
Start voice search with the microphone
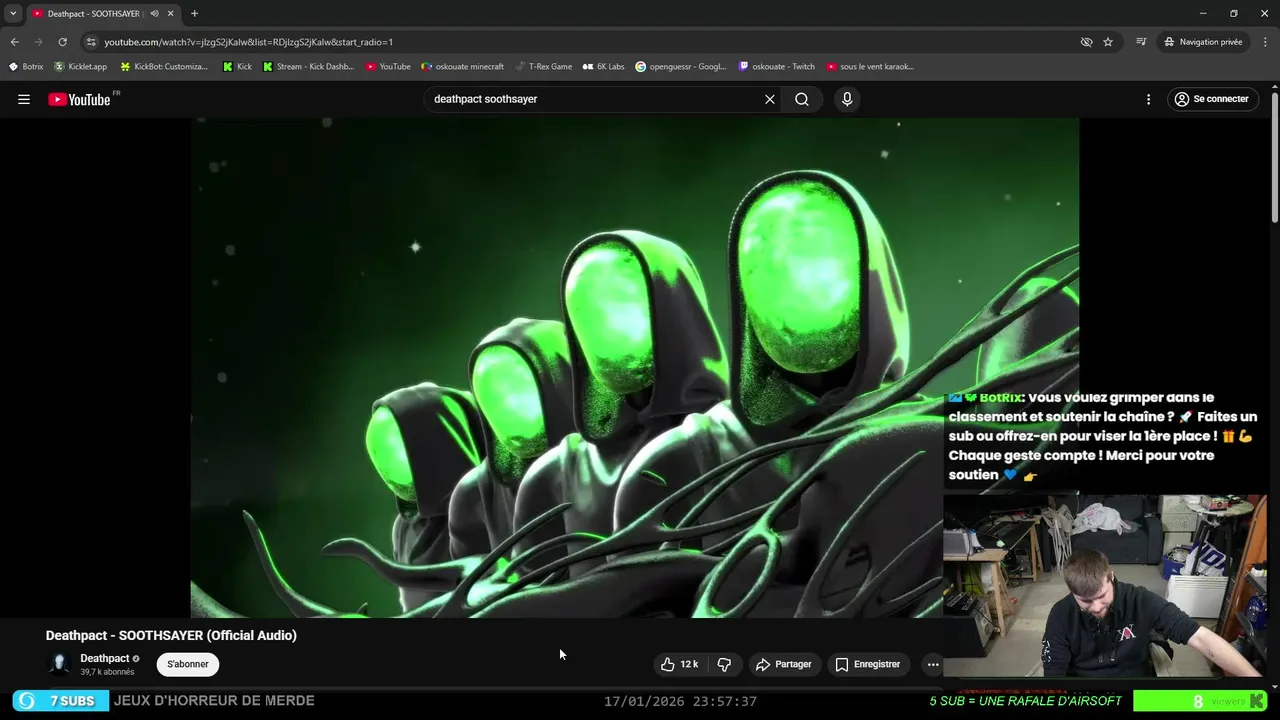847,99
